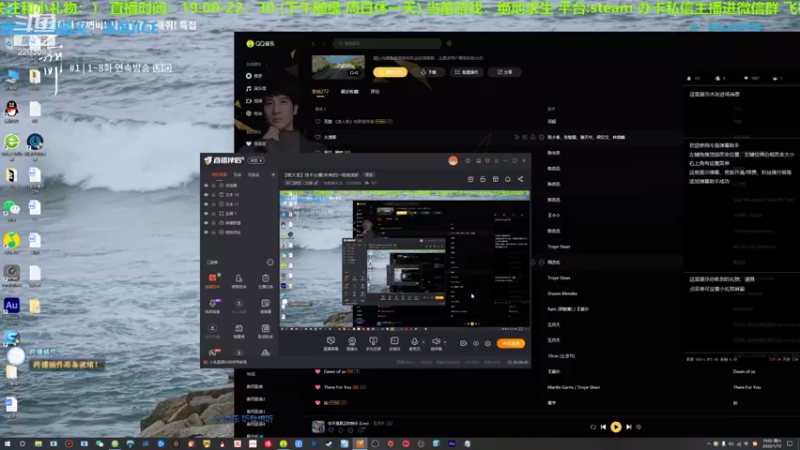Screen dimensions: 800x450
Task: Focus the QQ Music search field
Action: click(x=387, y=44)
